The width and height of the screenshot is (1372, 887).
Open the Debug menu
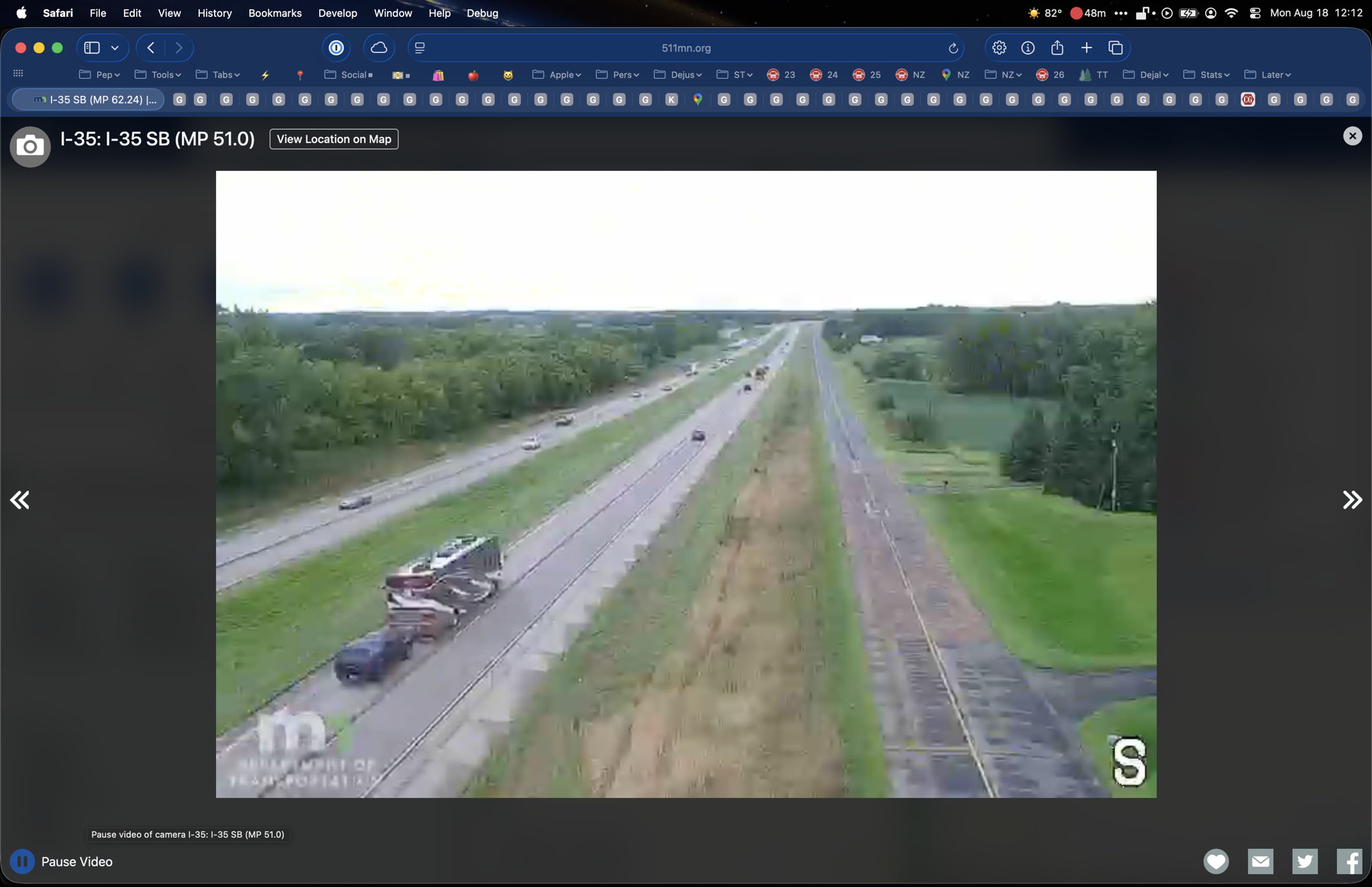482,13
